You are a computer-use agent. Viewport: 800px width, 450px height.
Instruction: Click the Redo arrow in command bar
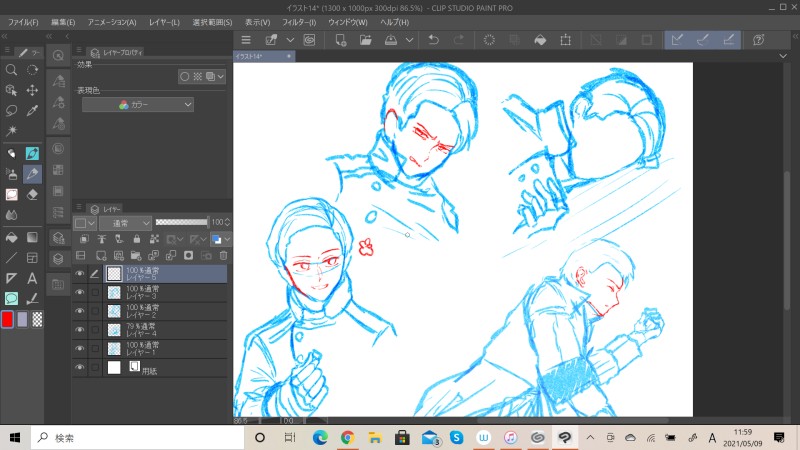pos(459,40)
